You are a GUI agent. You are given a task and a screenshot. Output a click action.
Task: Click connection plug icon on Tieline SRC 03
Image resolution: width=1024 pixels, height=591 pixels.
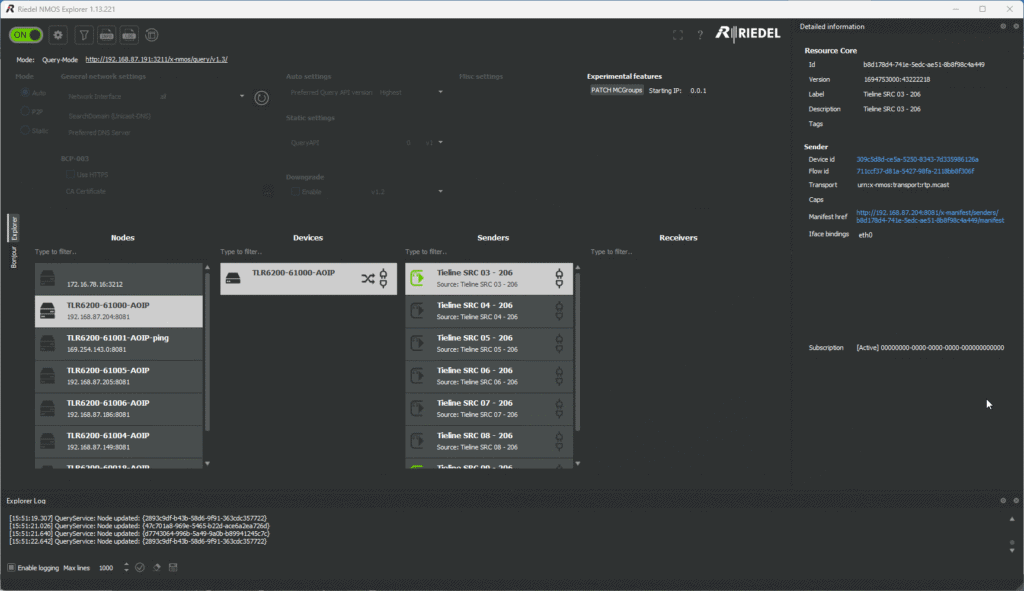coord(559,278)
